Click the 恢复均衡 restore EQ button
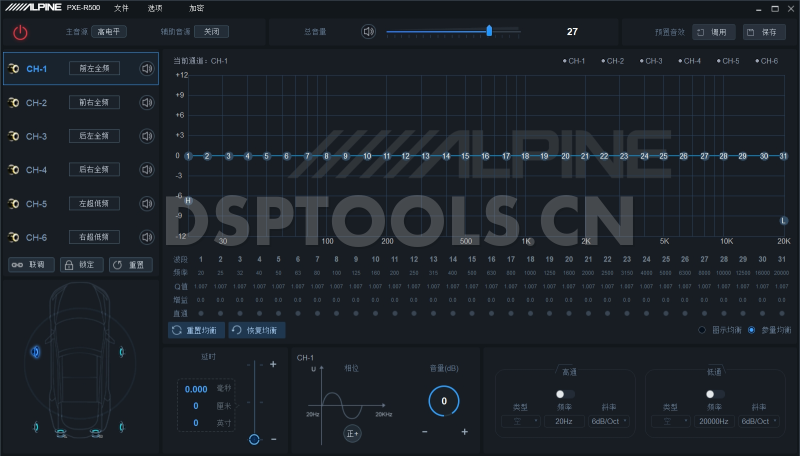The width and height of the screenshot is (800, 456). click(x=257, y=330)
